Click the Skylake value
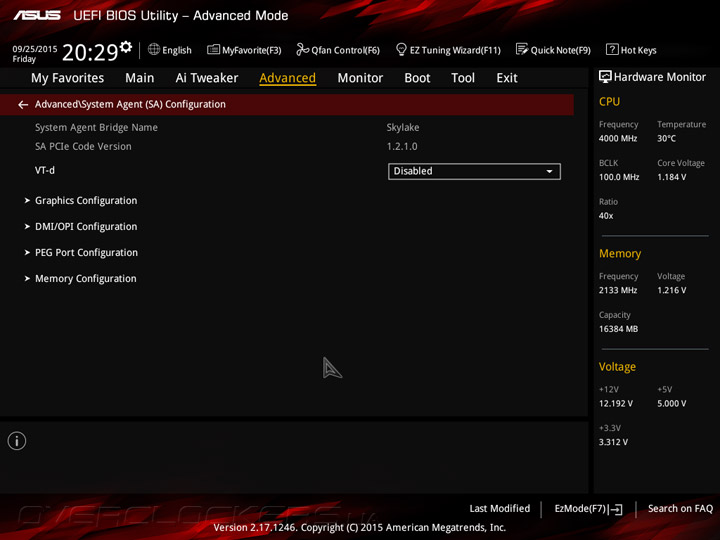The width and height of the screenshot is (720, 540). point(403,128)
